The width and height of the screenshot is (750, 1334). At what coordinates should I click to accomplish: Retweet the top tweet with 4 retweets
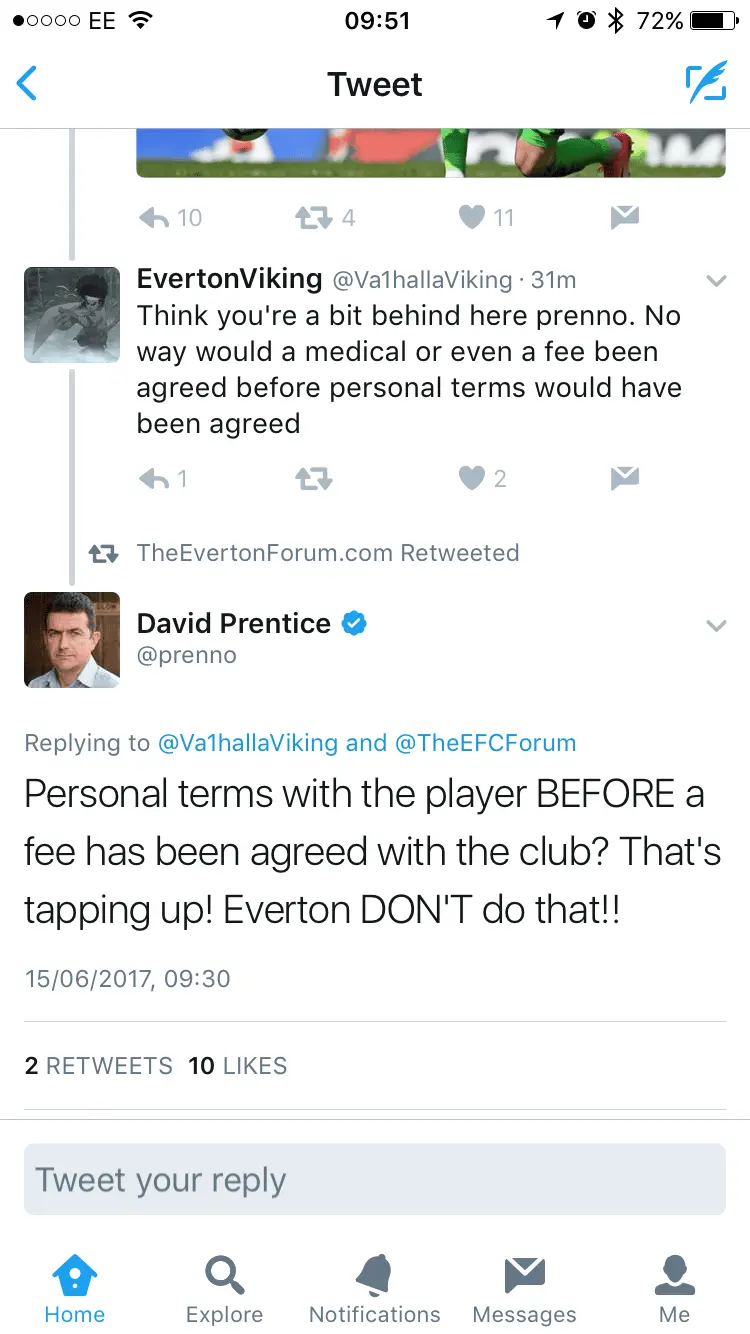tap(313, 217)
